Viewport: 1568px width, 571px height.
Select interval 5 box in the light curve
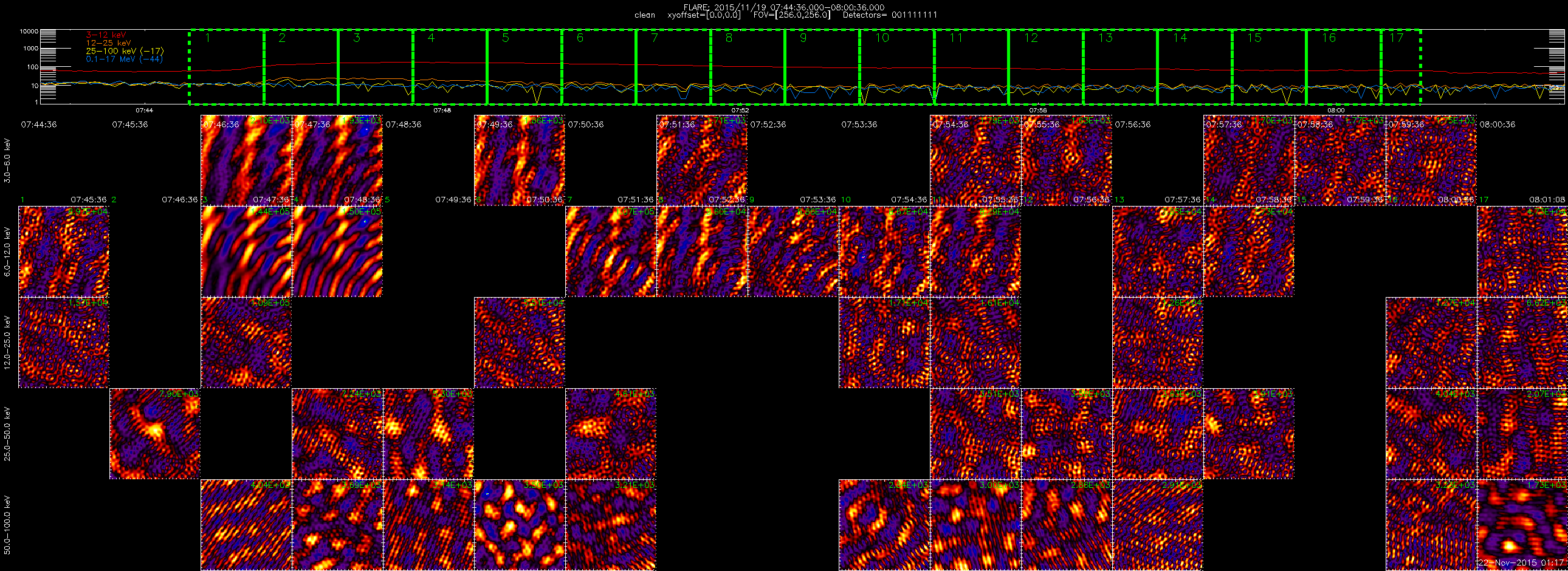(524, 66)
